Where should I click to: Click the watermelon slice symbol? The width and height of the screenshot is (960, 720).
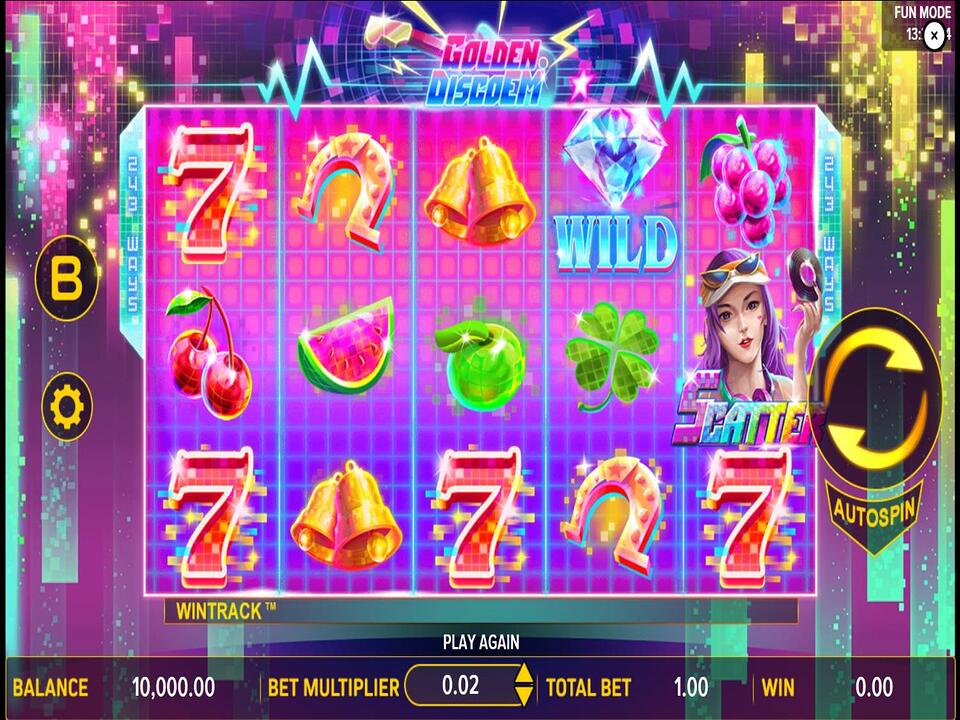coord(346,347)
